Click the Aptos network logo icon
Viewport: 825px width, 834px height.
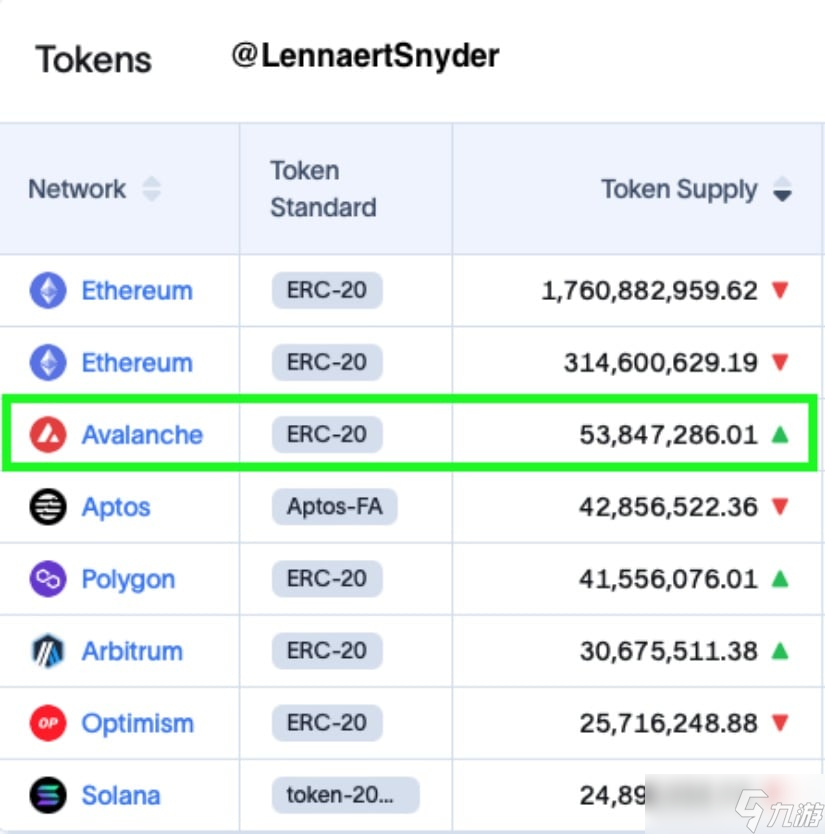[47, 507]
